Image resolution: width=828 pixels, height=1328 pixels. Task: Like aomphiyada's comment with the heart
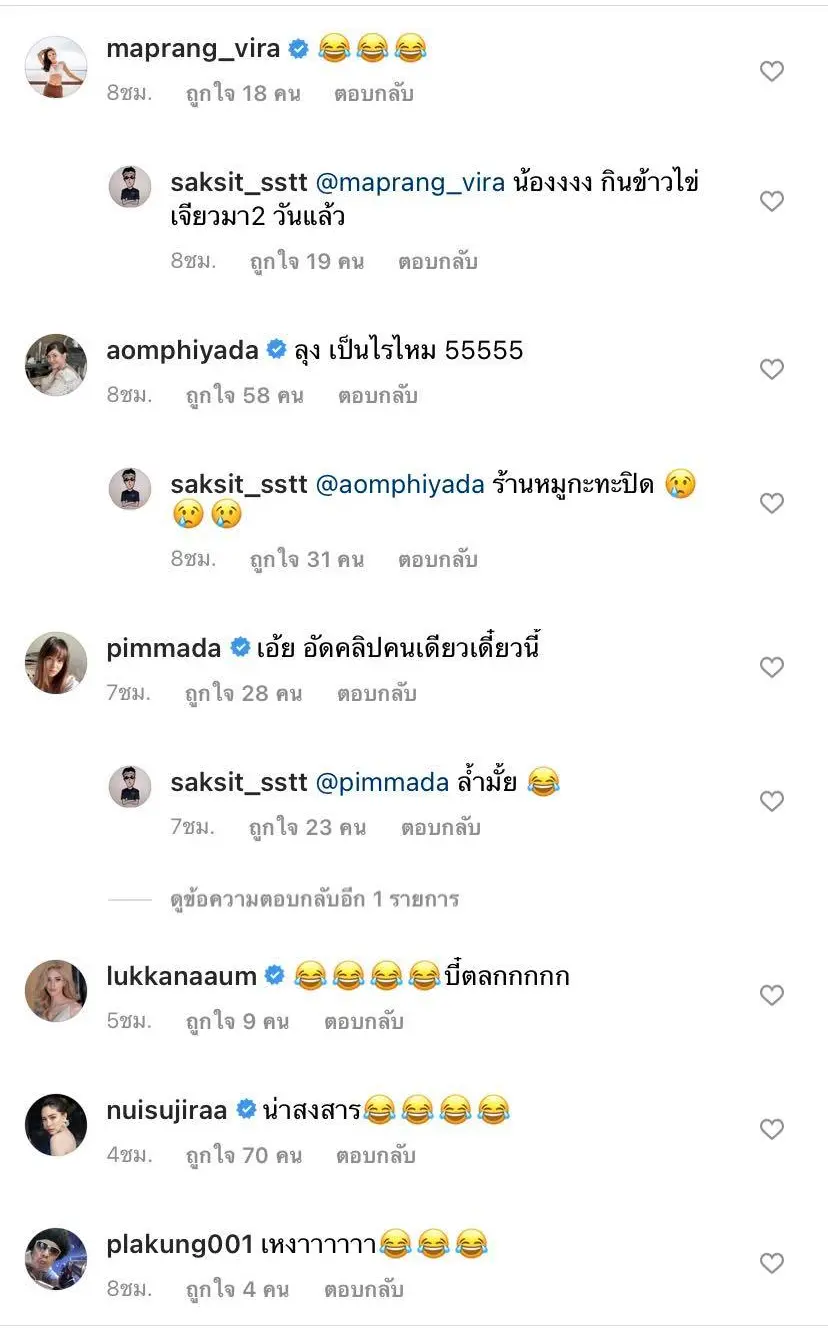tap(771, 370)
